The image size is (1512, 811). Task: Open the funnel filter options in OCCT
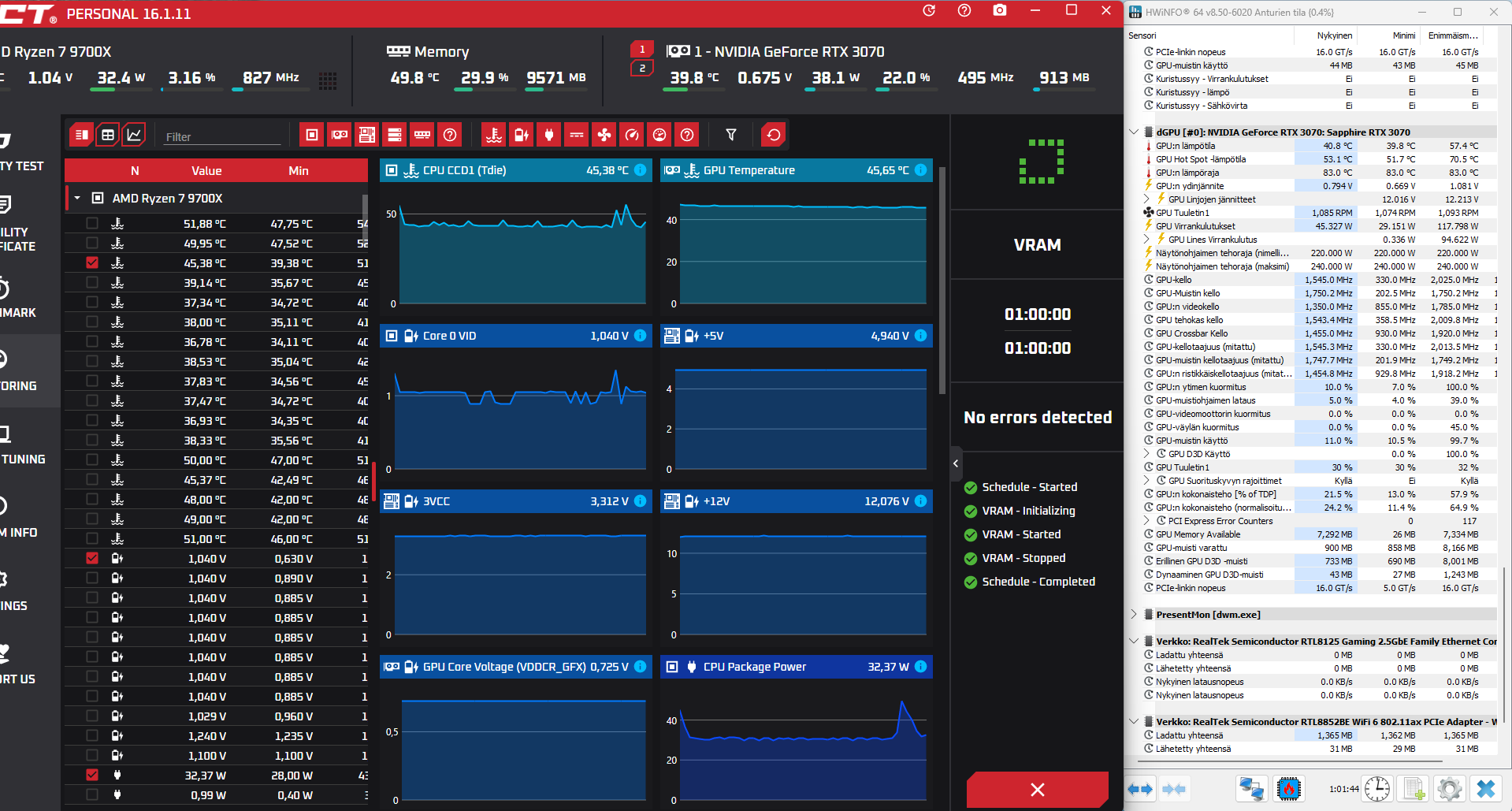731,135
